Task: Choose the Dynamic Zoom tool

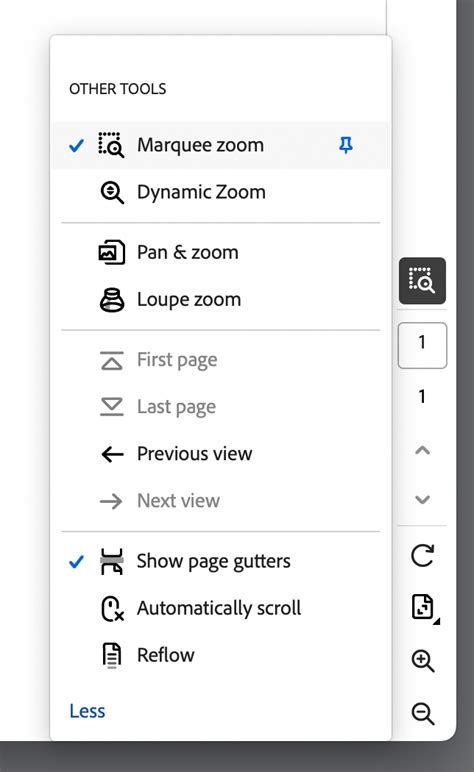Action: coord(221,192)
